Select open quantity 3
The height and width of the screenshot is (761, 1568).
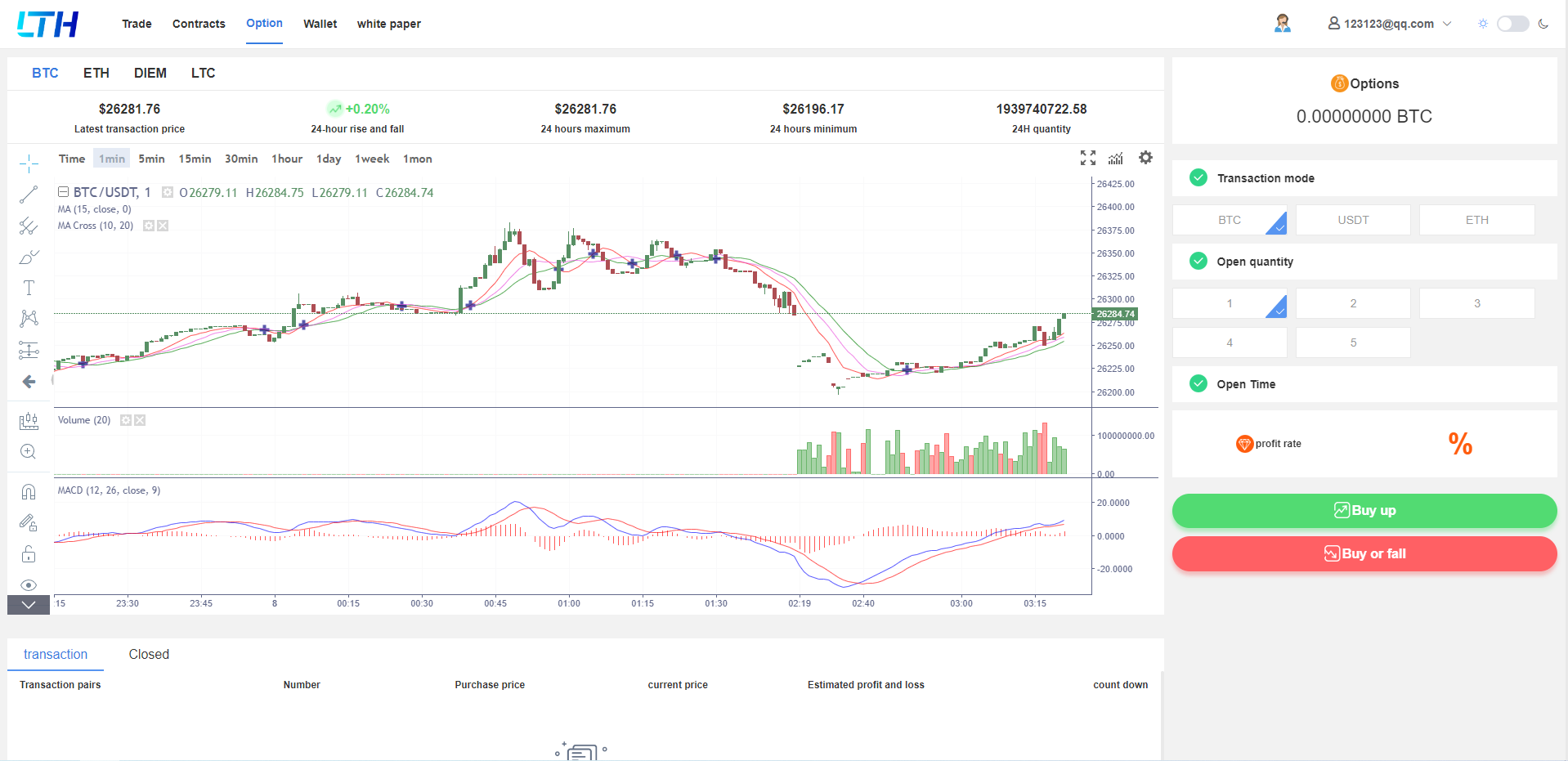pos(1476,303)
